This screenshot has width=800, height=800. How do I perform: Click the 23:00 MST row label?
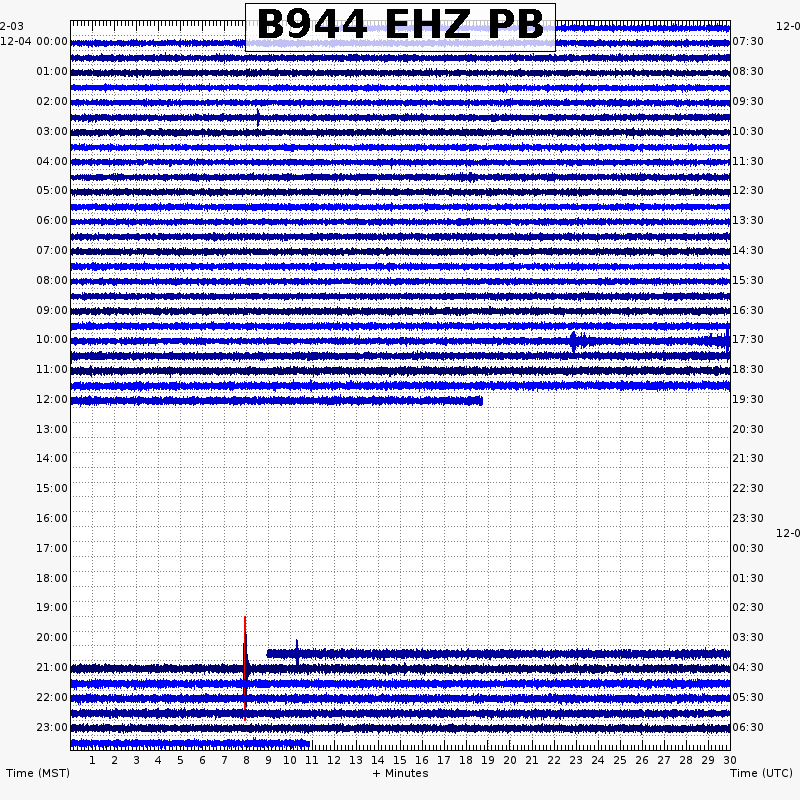(52, 727)
